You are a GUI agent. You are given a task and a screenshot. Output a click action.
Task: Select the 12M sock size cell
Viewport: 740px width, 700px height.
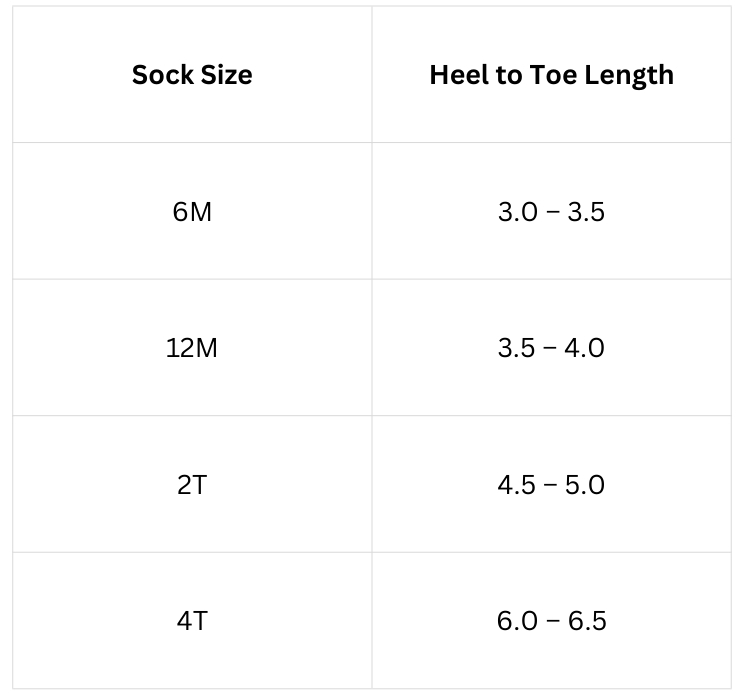click(x=192, y=348)
